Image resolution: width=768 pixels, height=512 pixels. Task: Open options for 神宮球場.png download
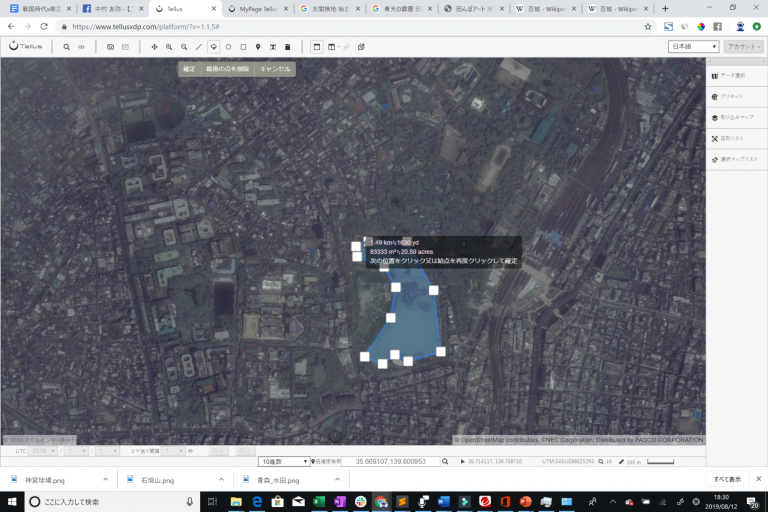(x=105, y=480)
